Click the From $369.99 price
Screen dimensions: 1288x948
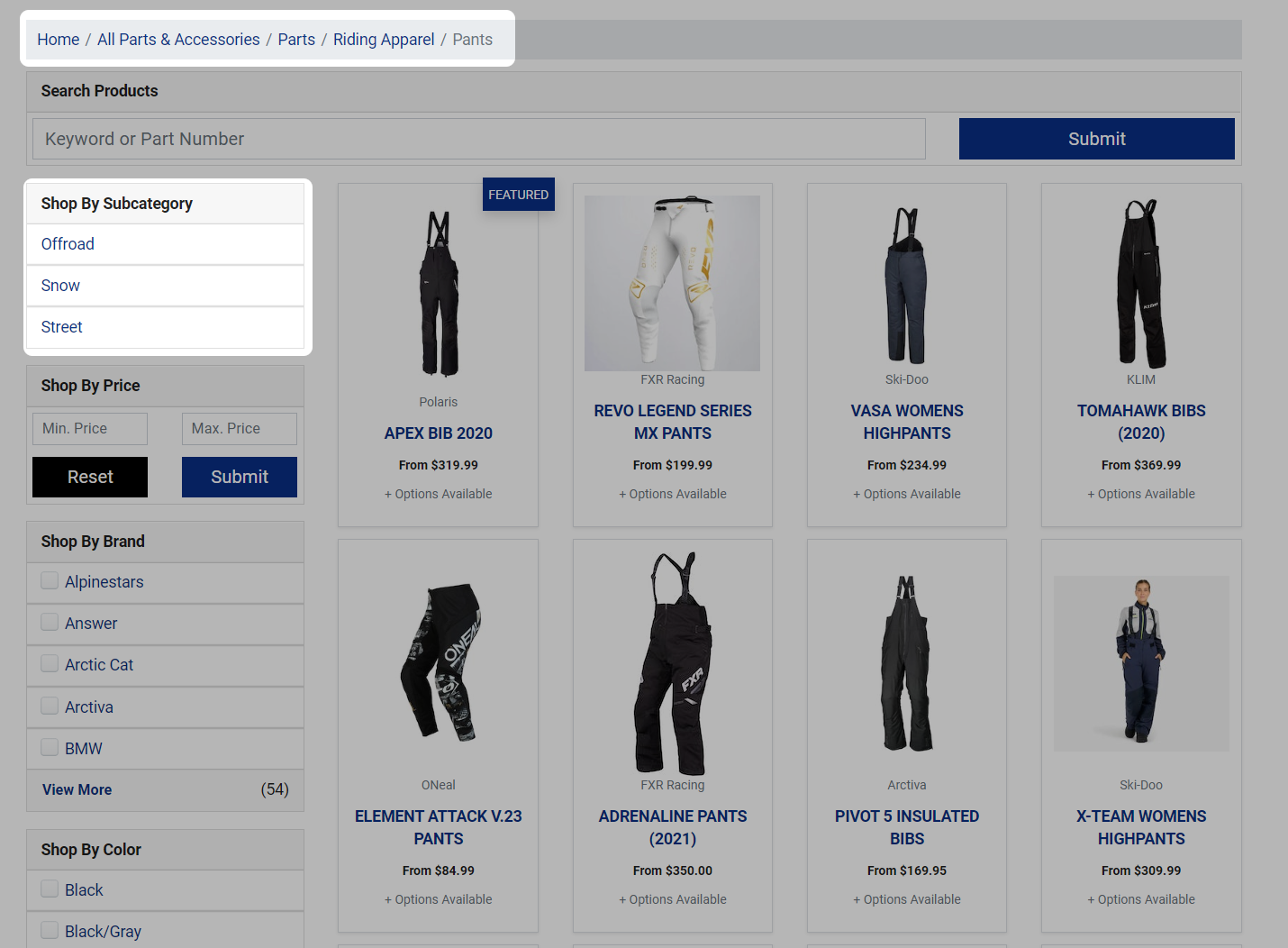click(x=1141, y=465)
